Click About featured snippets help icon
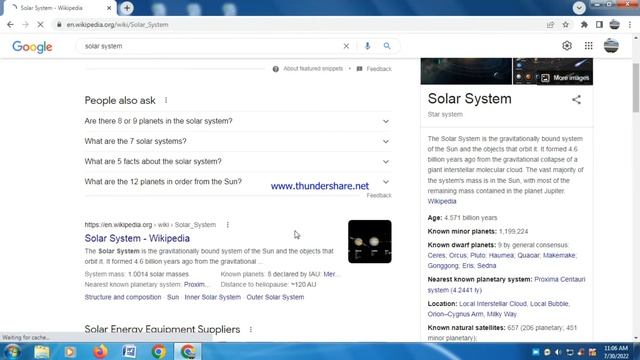This screenshot has width=640, height=360. coord(276,69)
